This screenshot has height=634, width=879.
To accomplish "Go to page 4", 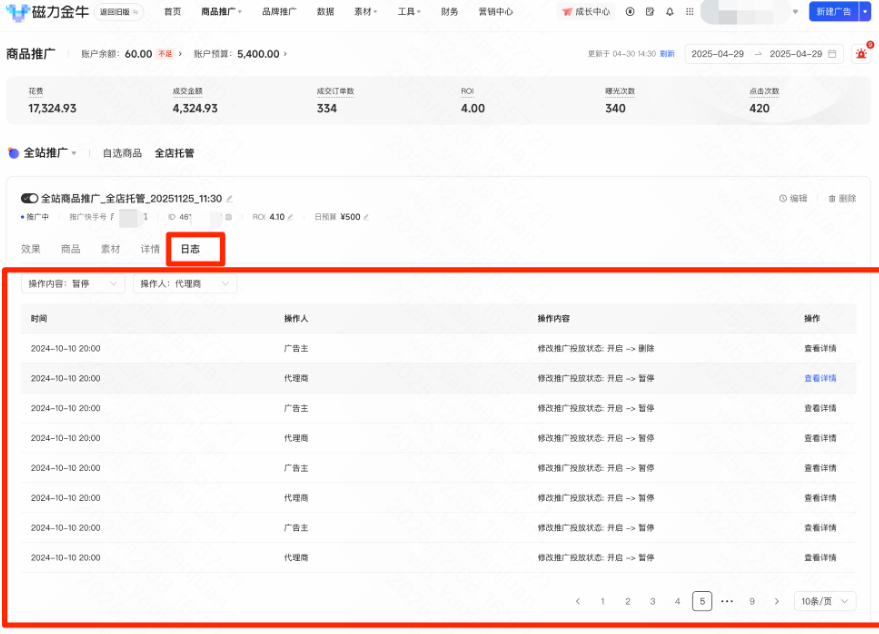I will 677,601.
